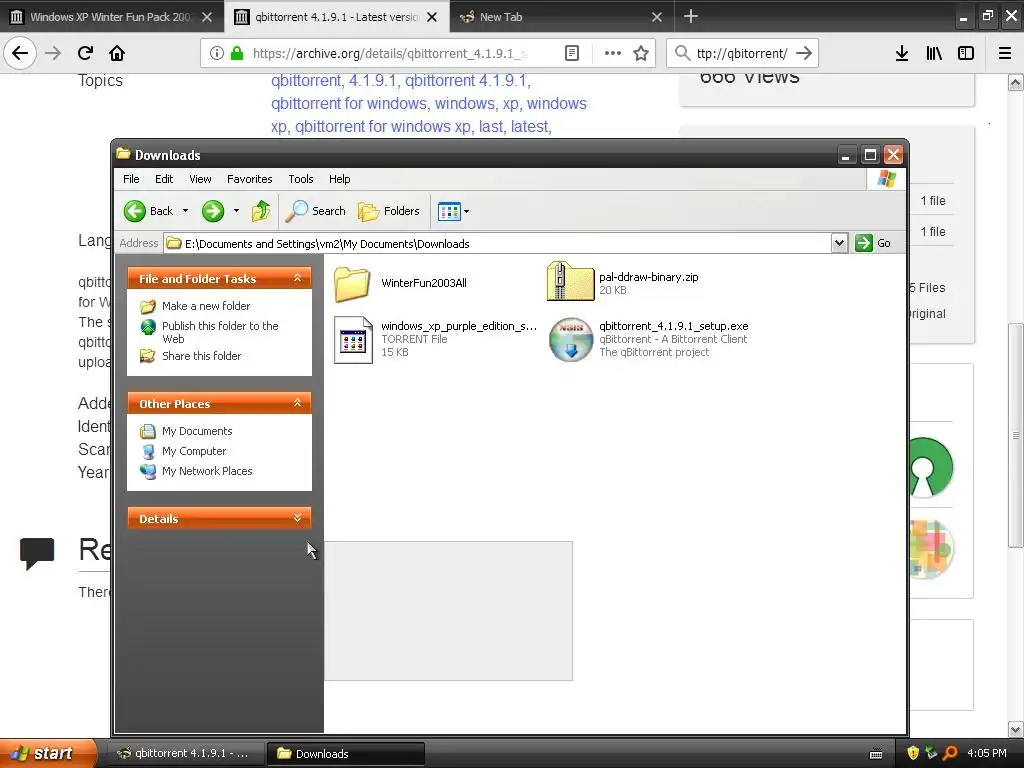
Task: Toggle the Folders pane button
Action: click(x=389, y=211)
